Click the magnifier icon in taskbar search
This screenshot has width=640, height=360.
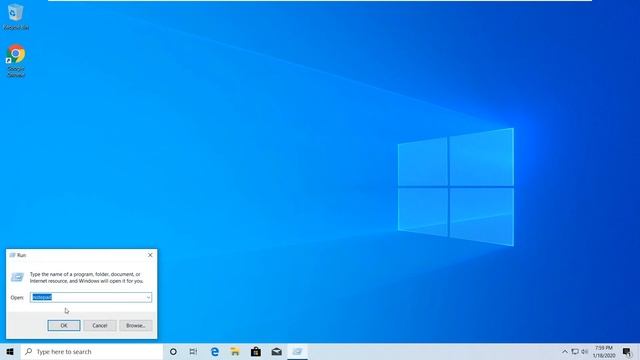[29, 351]
